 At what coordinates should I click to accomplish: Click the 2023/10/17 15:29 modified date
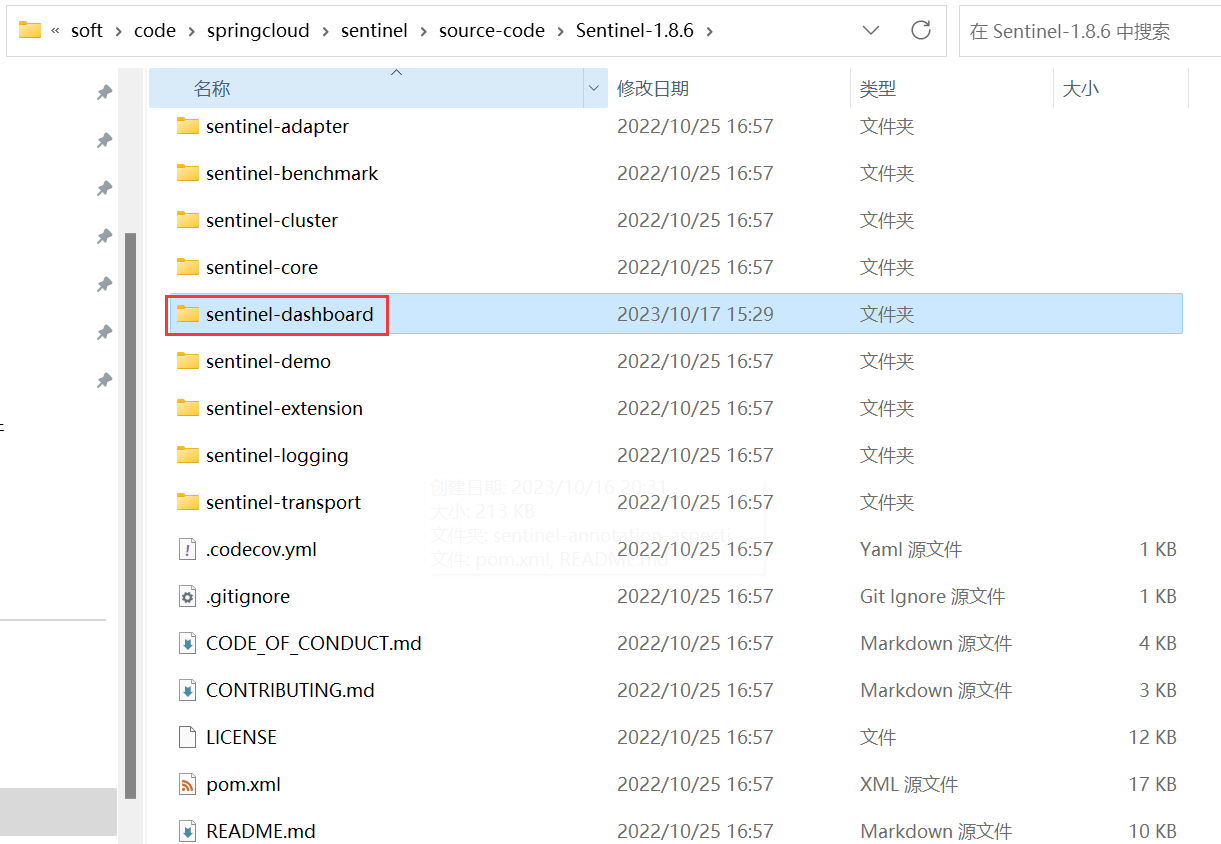695,314
